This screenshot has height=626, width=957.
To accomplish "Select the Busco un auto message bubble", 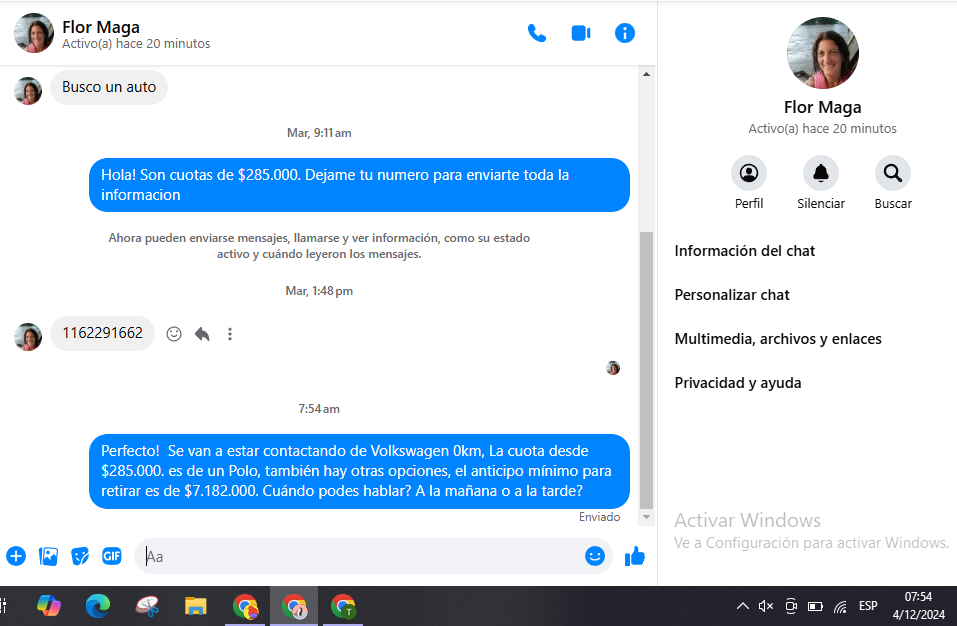I will 109,87.
